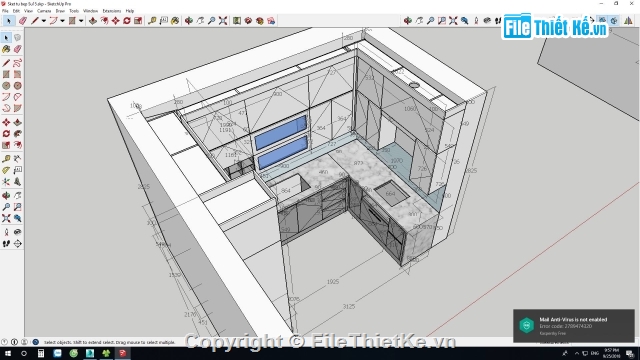This screenshot has height=360, width=640.
Task: Click the Look Around tool in left toolbar
Action: 18,232
